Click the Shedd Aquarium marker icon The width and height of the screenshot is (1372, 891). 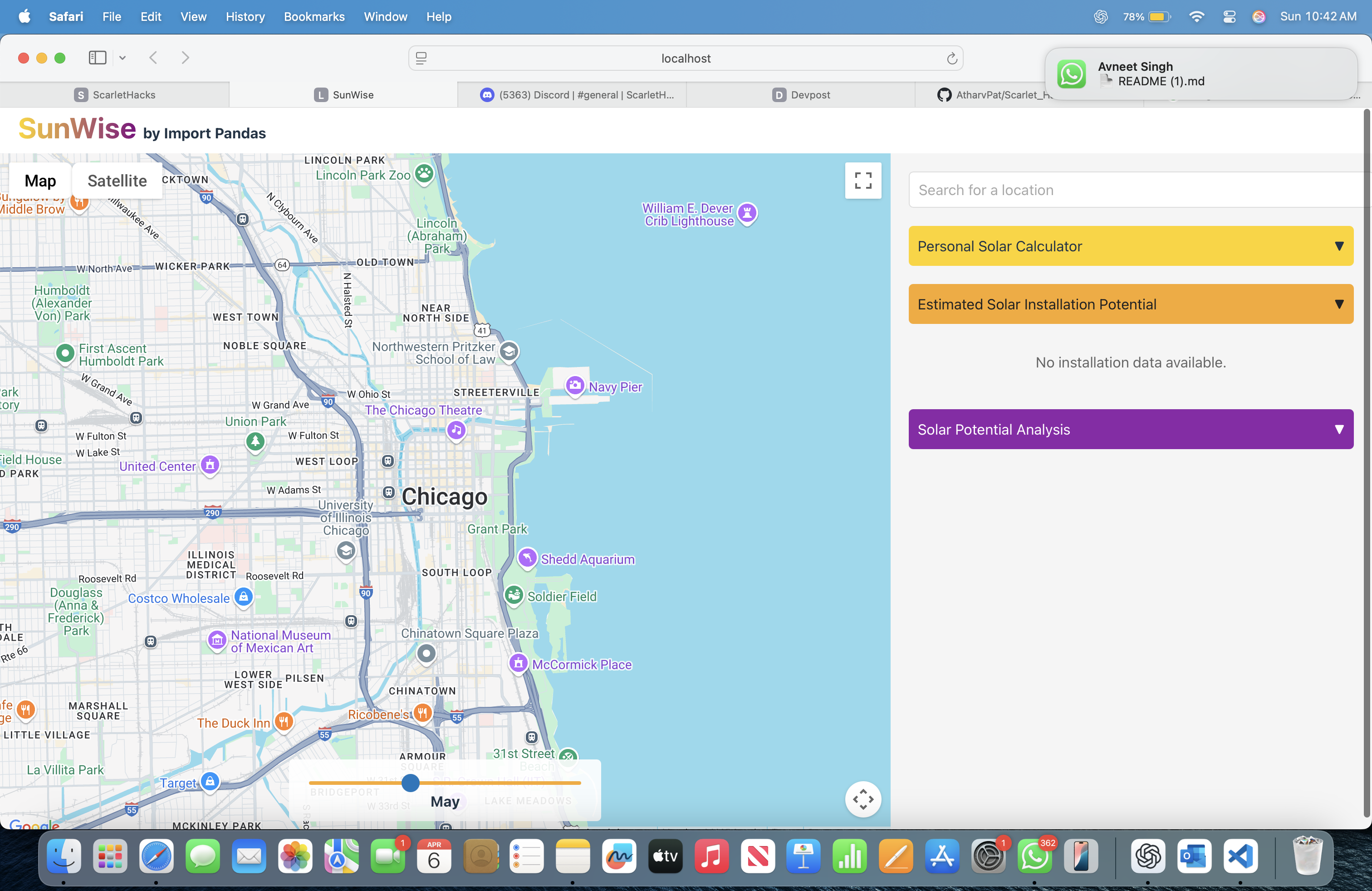click(x=527, y=557)
